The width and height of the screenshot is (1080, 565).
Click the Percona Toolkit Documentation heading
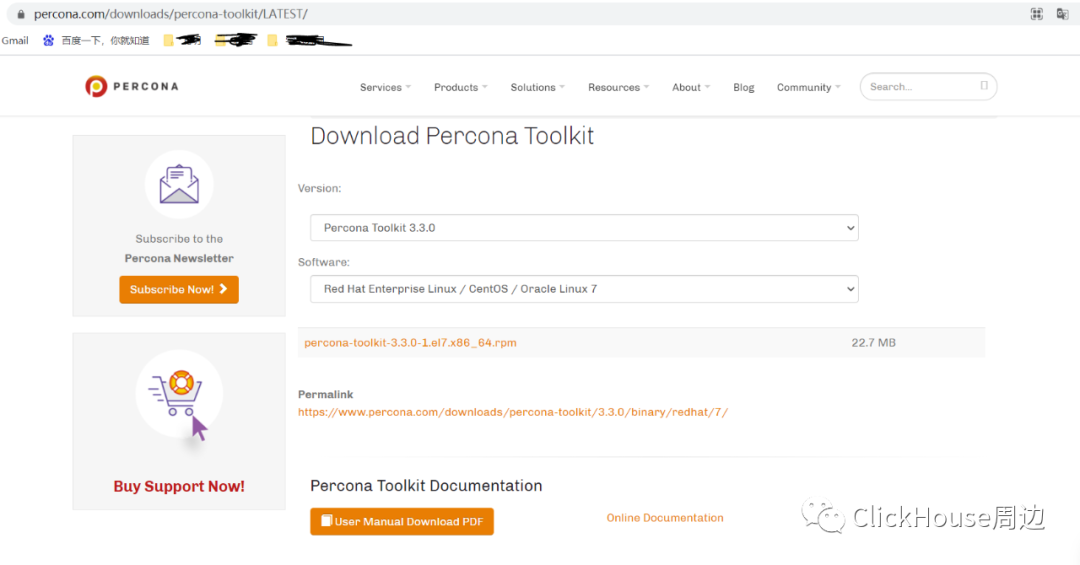pos(426,486)
